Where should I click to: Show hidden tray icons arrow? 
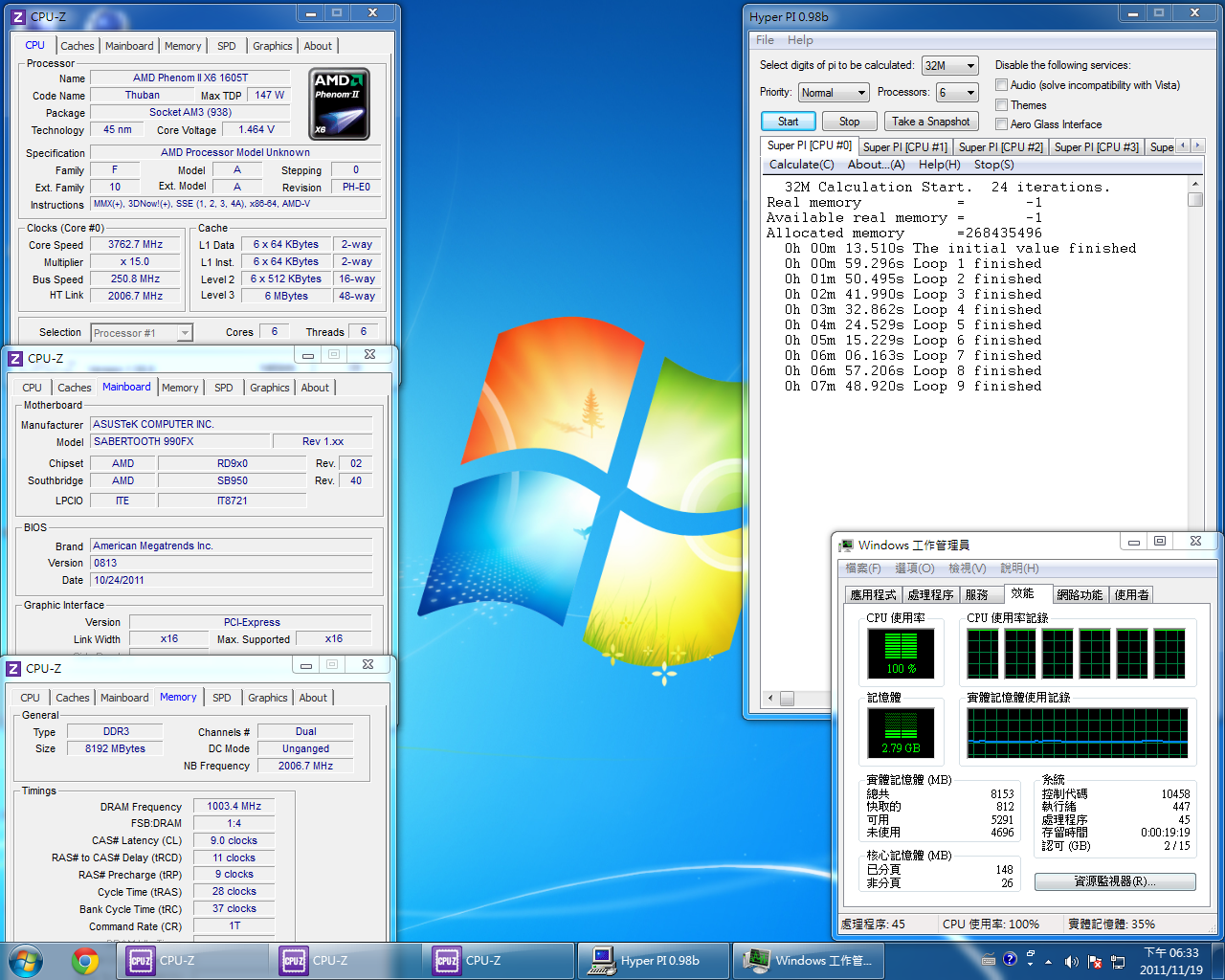pyautogui.click(x=1048, y=961)
